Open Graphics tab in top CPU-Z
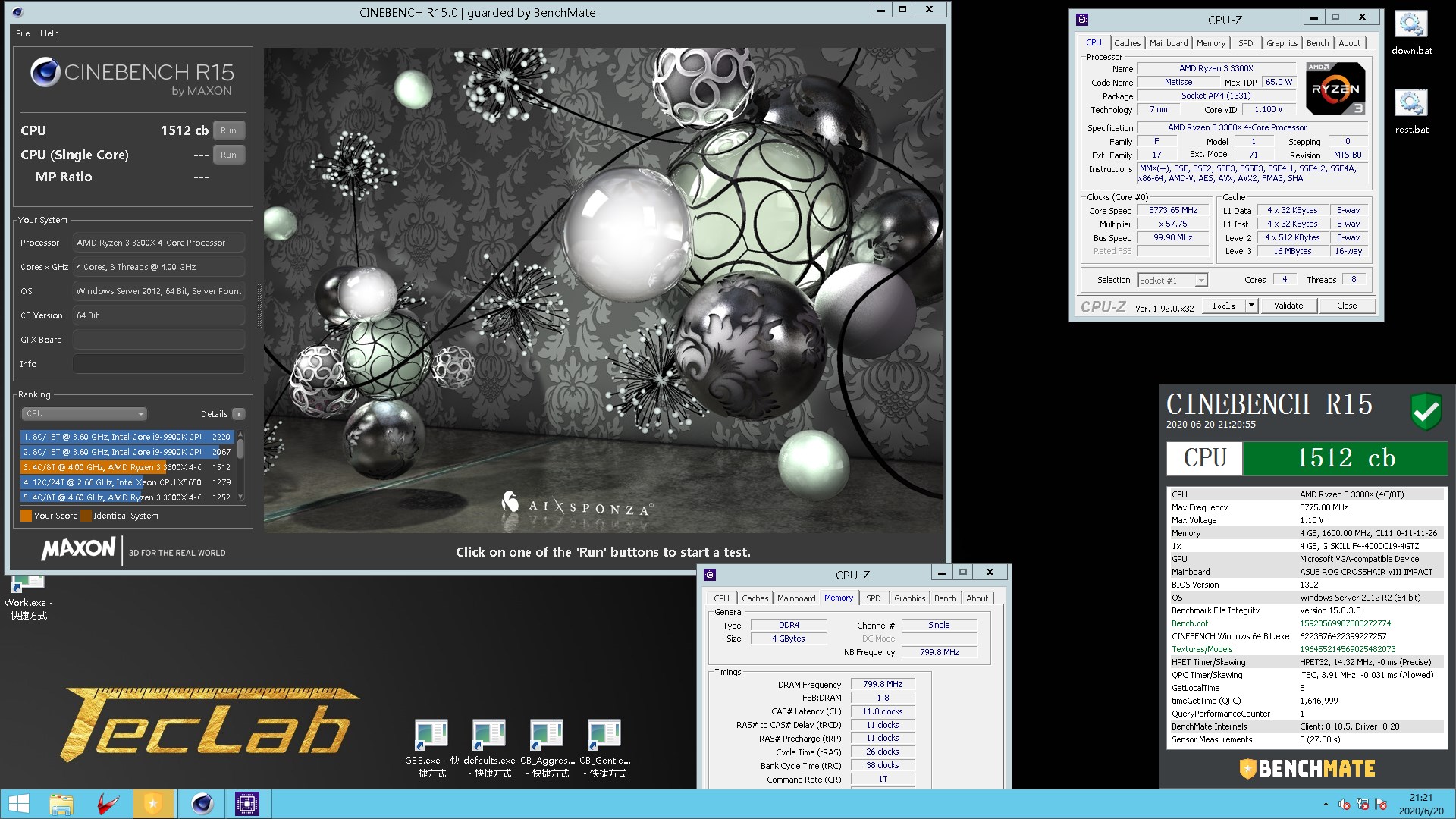Screen dimensions: 1456x819 [1282, 43]
